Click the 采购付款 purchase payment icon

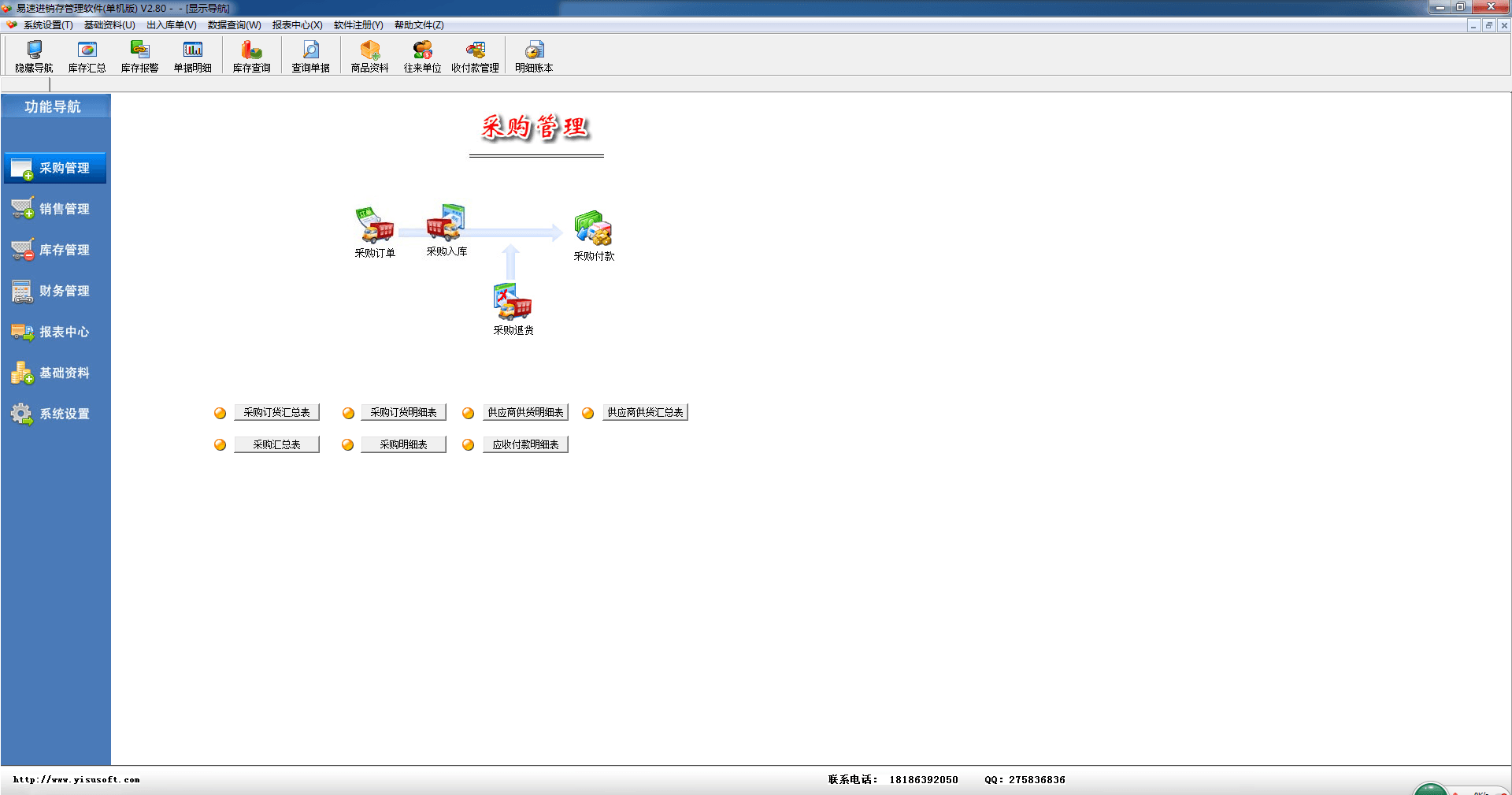[594, 229]
